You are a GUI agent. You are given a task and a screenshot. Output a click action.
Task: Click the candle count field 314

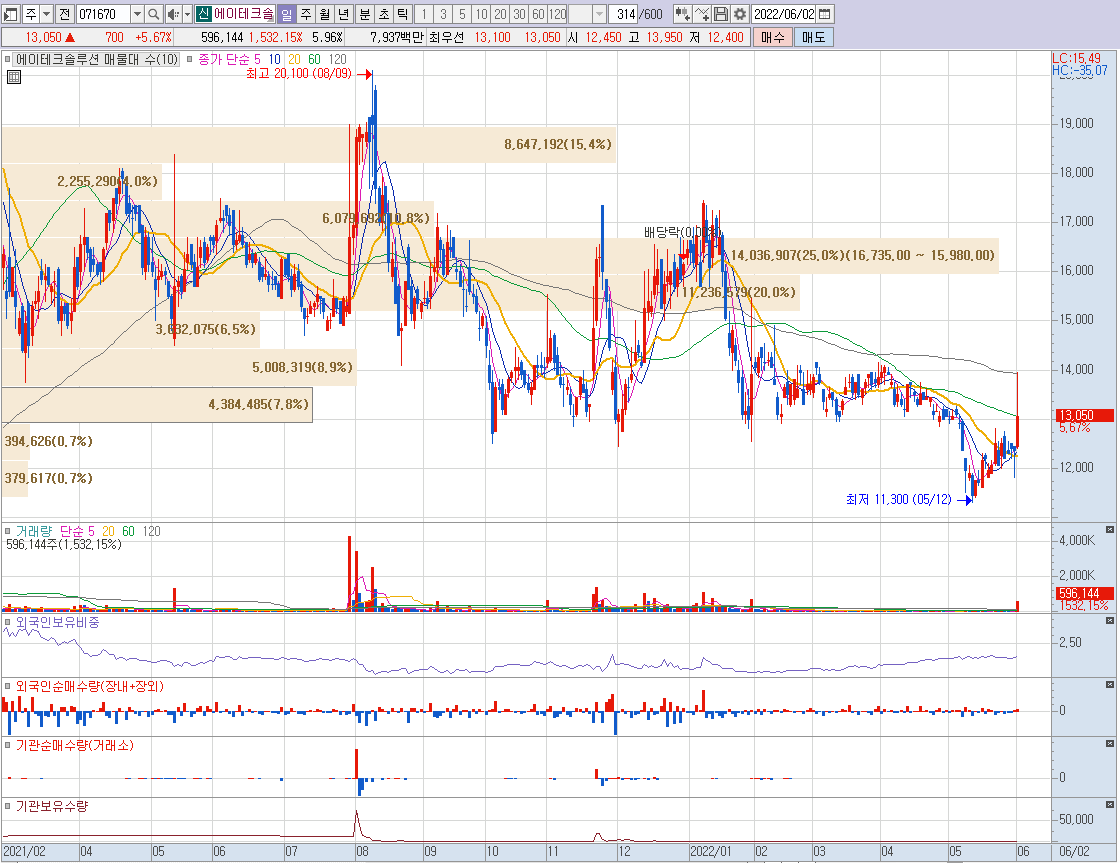(x=624, y=14)
